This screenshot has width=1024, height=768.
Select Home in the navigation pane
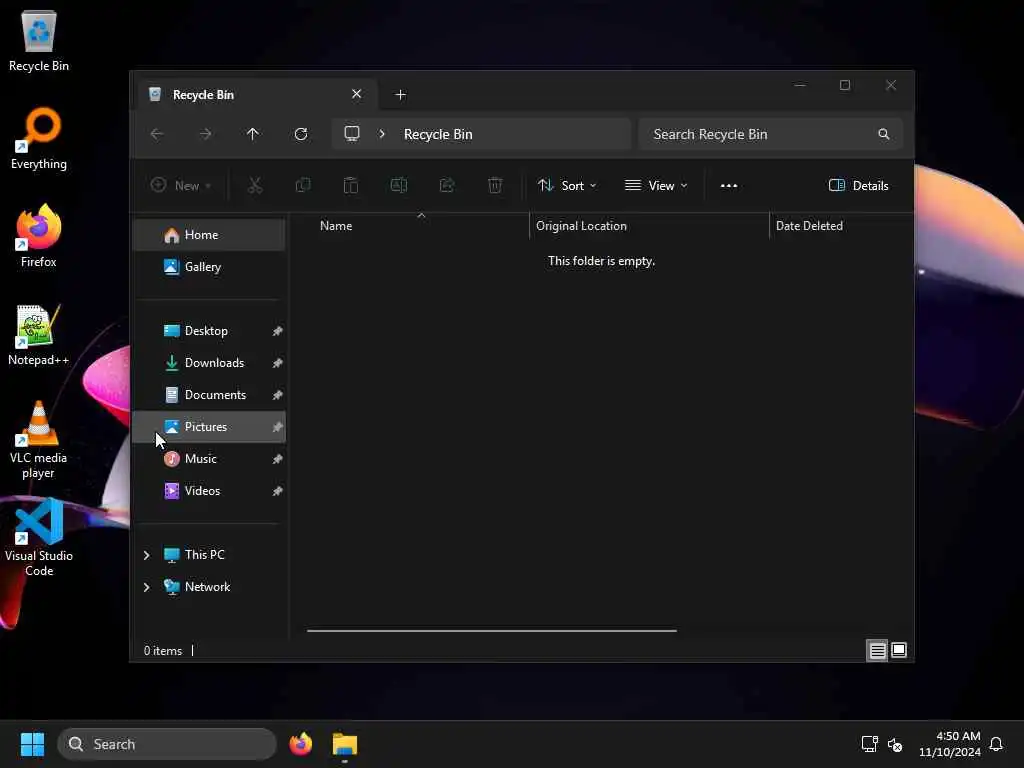(209, 234)
